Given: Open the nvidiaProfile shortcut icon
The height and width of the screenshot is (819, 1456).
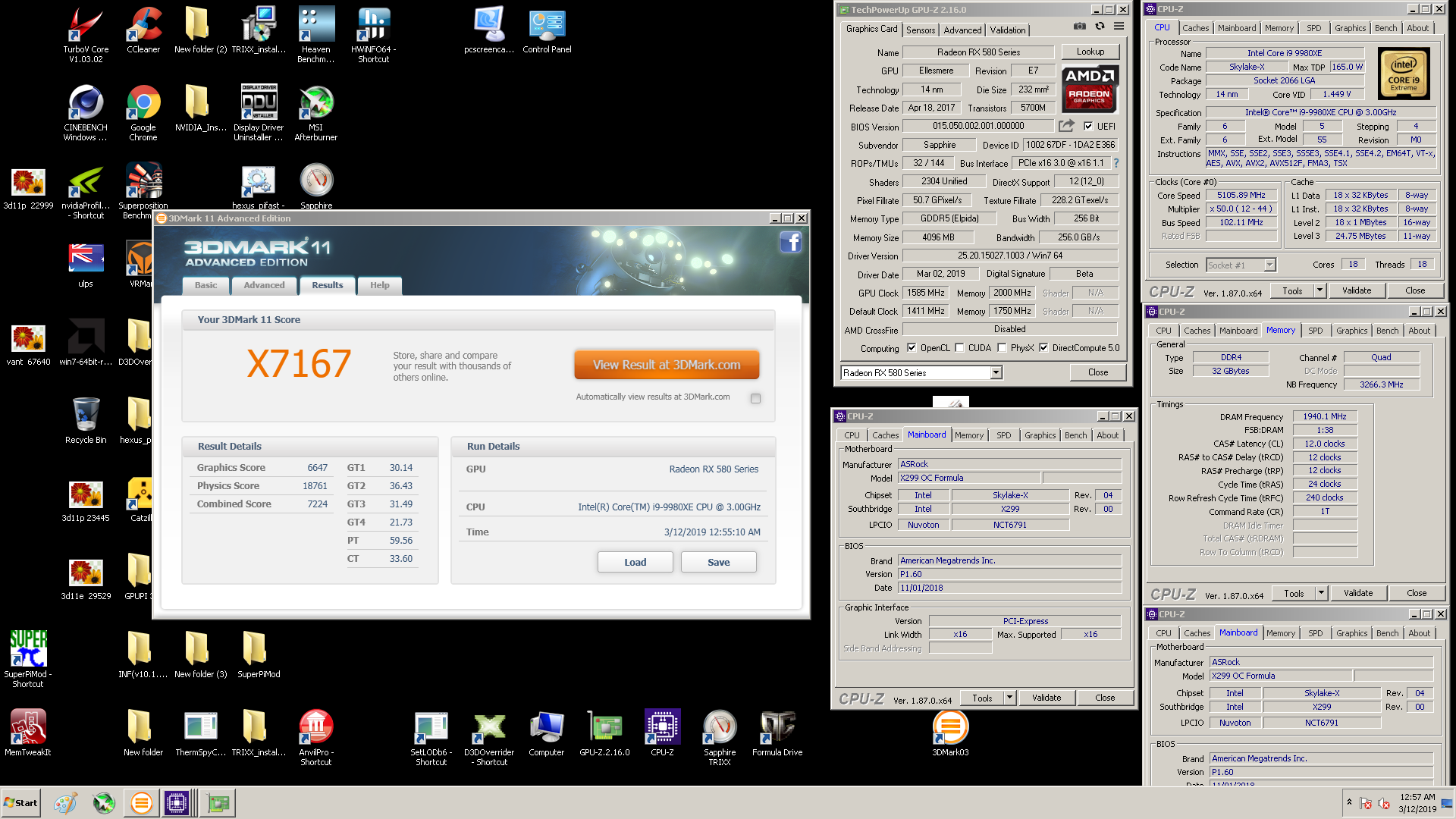Looking at the screenshot, I should point(86,190).
